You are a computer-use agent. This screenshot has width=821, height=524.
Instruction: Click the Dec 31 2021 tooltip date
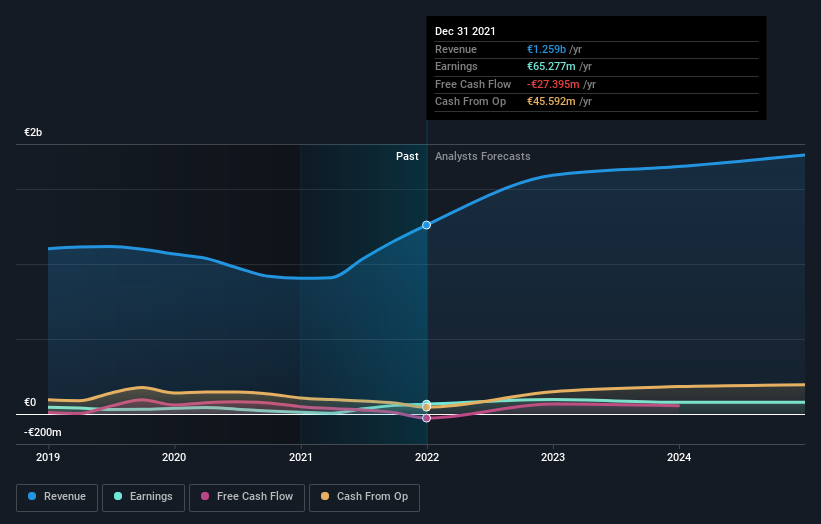tap(465, 31)
